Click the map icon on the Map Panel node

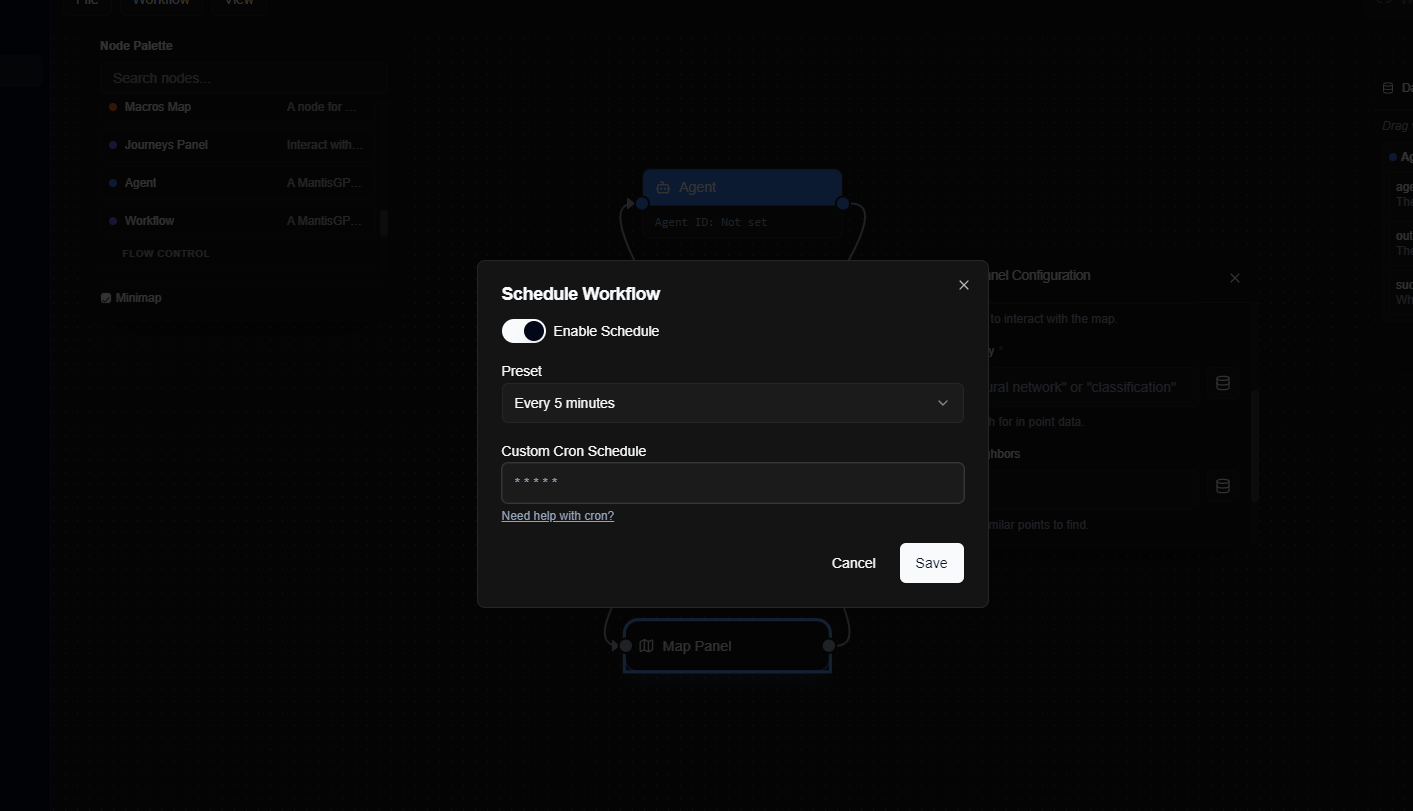646,645
